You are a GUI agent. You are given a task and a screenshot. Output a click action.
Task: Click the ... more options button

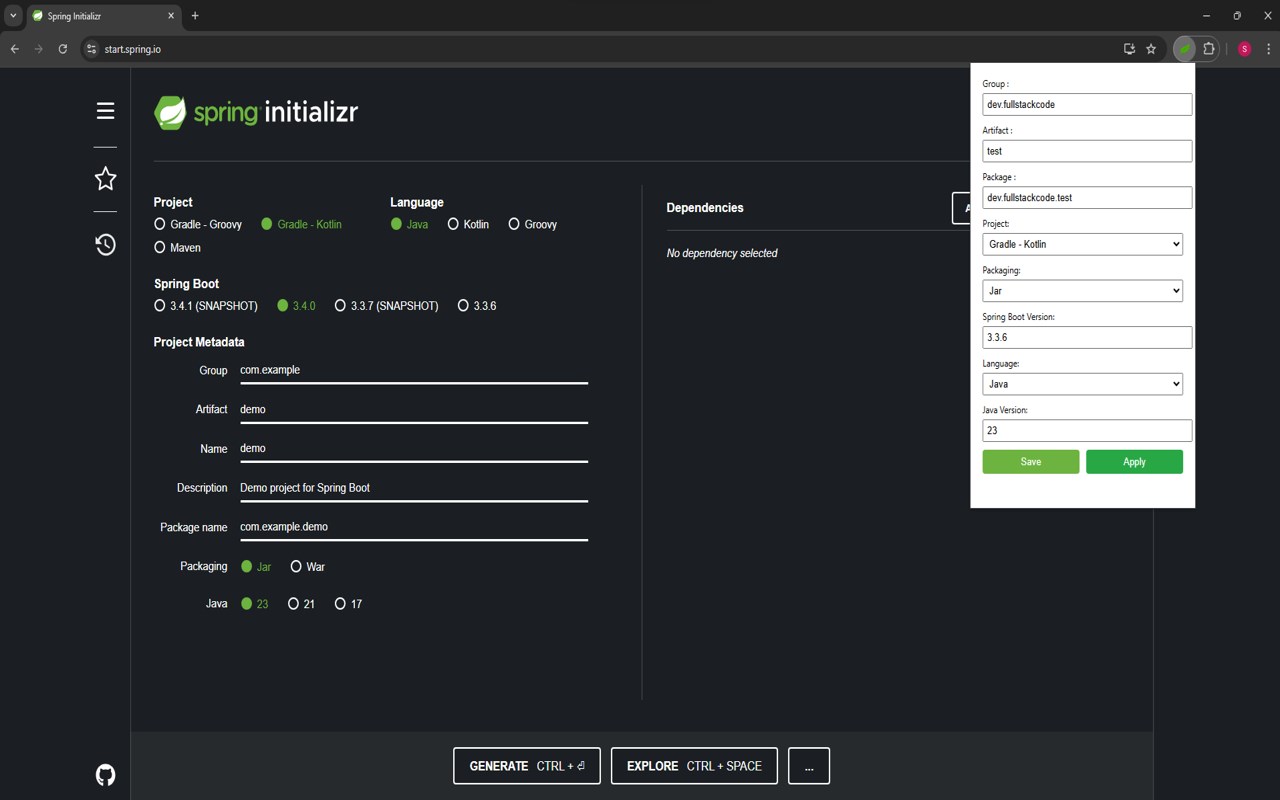tap(809, 766)
